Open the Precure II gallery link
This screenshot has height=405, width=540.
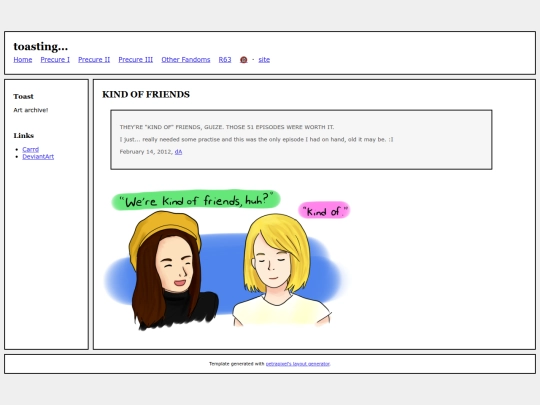click(x=94, y=60)
